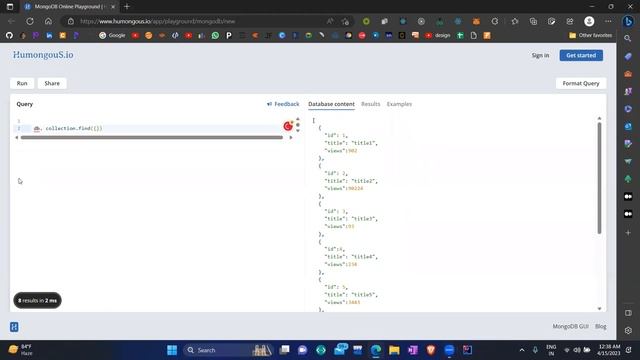Open the Examples tab

tap(399, 104)
